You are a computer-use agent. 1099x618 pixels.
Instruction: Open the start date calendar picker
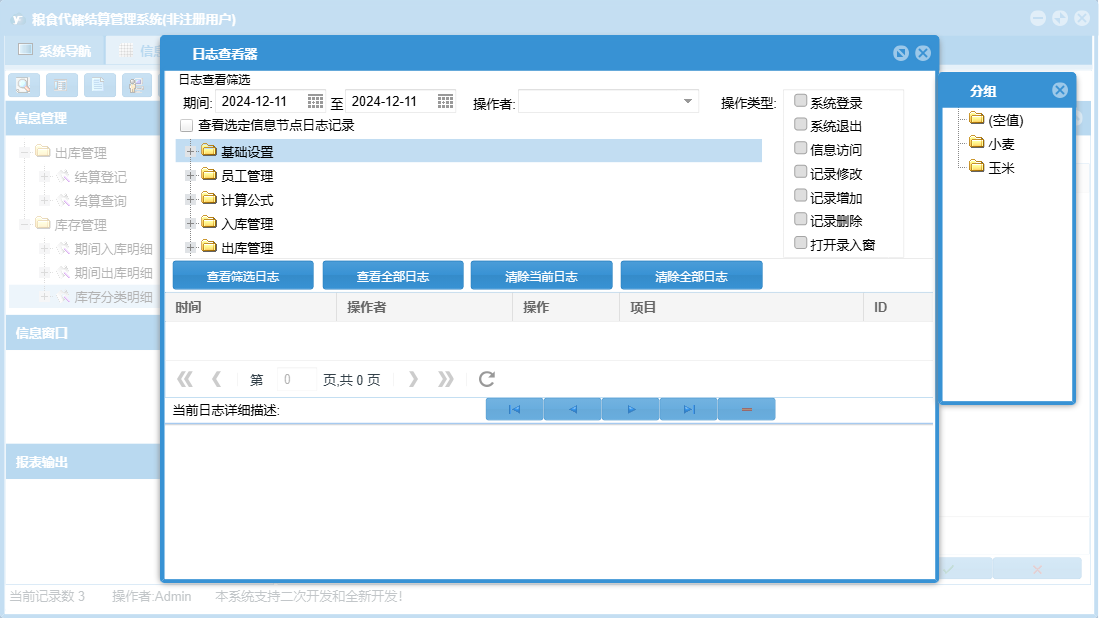315,101
